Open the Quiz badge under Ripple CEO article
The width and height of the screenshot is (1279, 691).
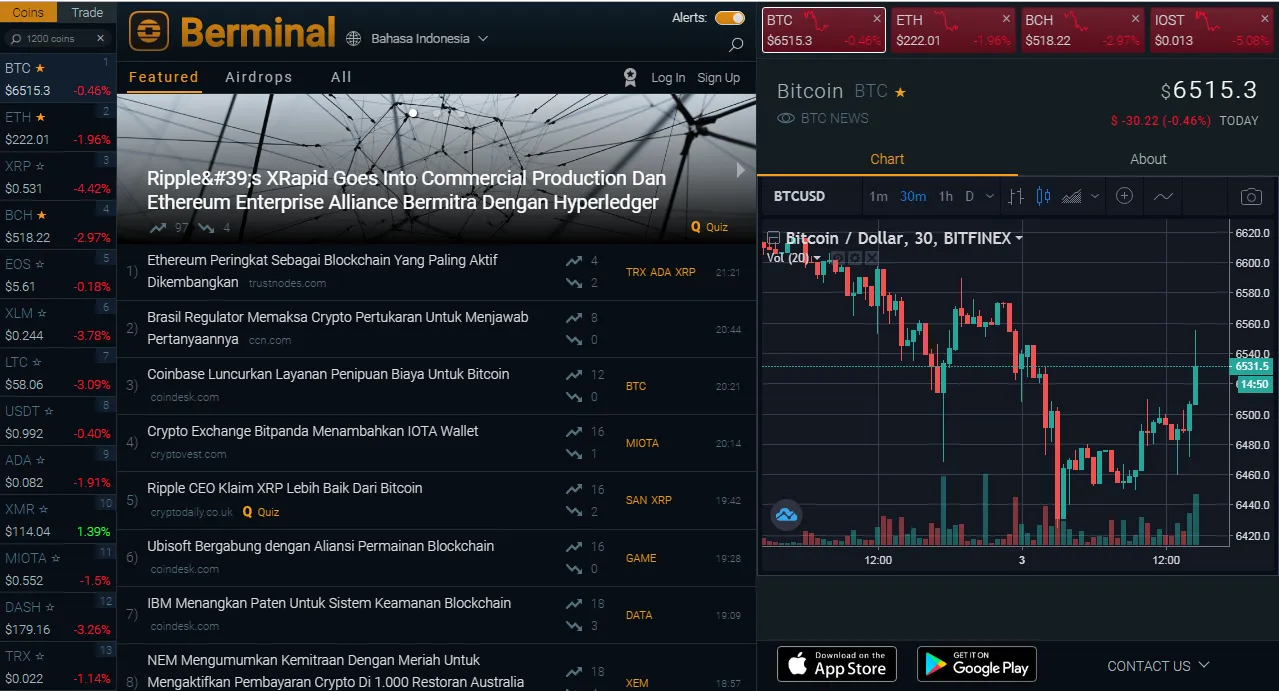[x=261, y=512]
